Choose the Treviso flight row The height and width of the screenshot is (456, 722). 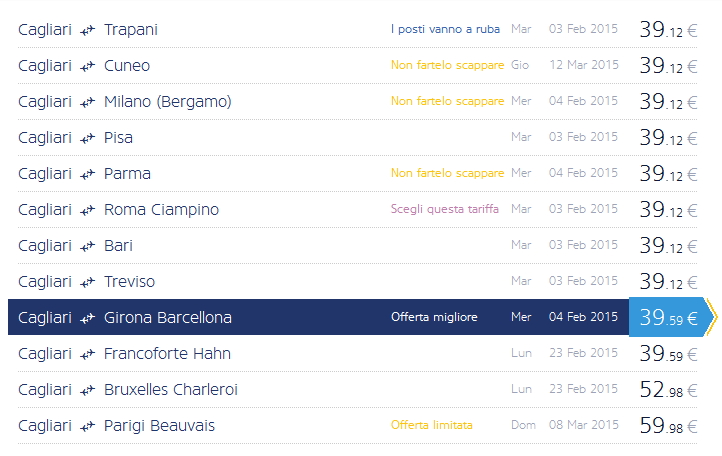point(129,282)
